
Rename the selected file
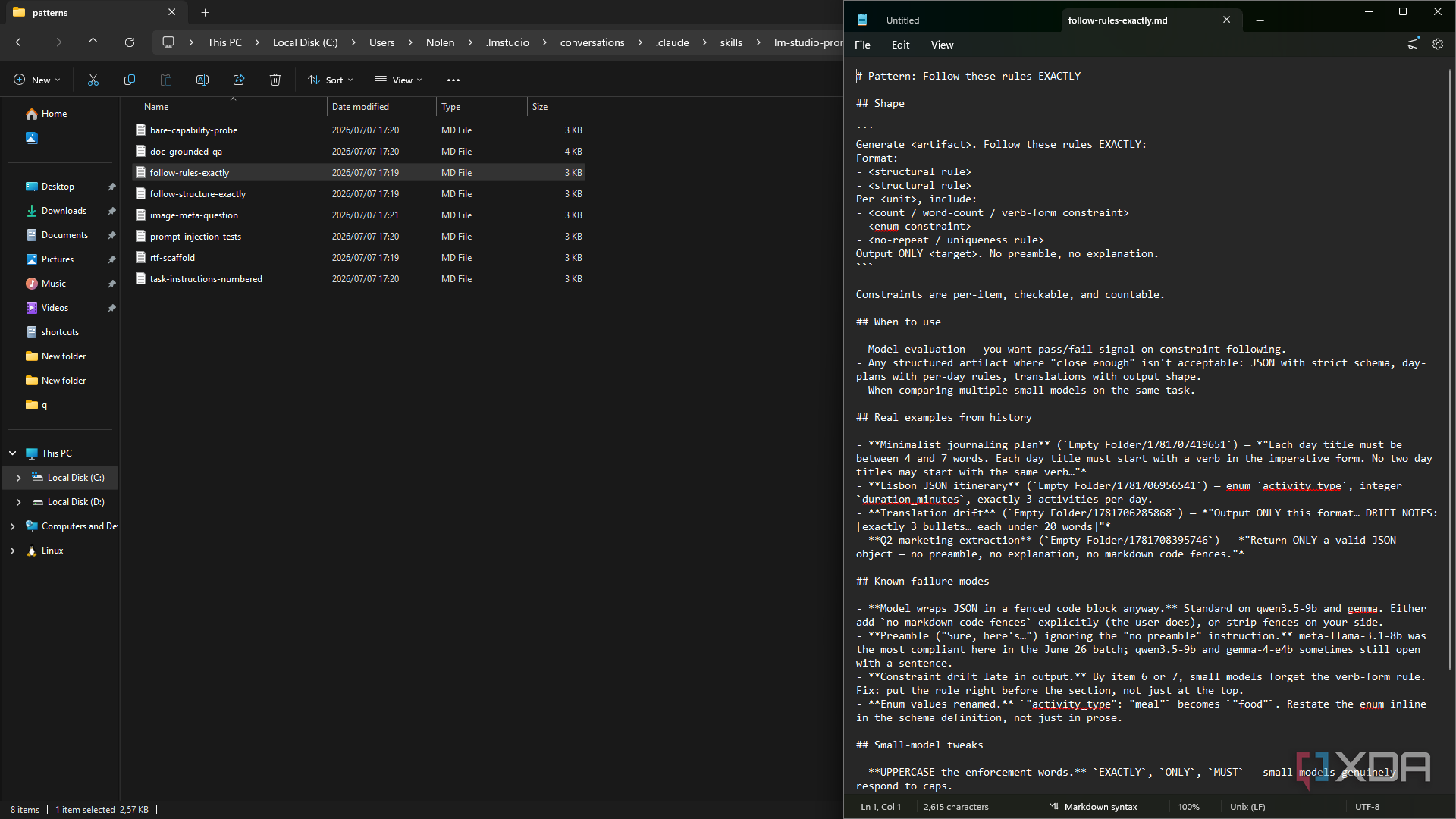(202, 80)
